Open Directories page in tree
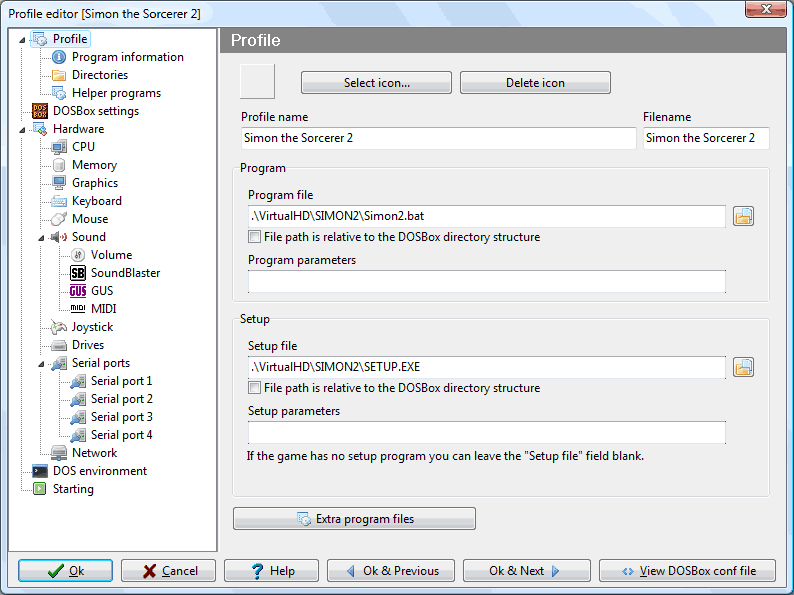 (100, 75)
